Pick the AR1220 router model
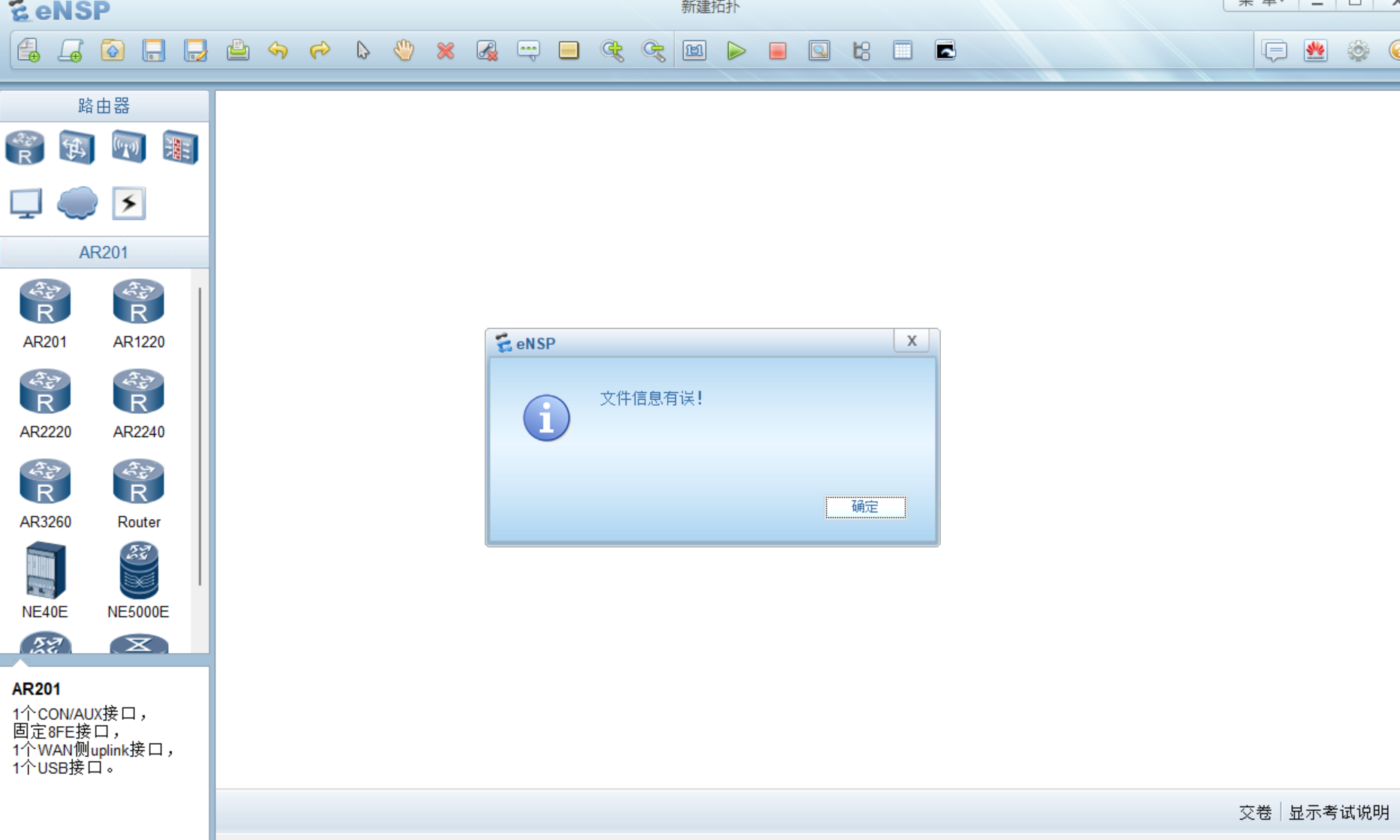1400x840 pixels. click(138, 314)
